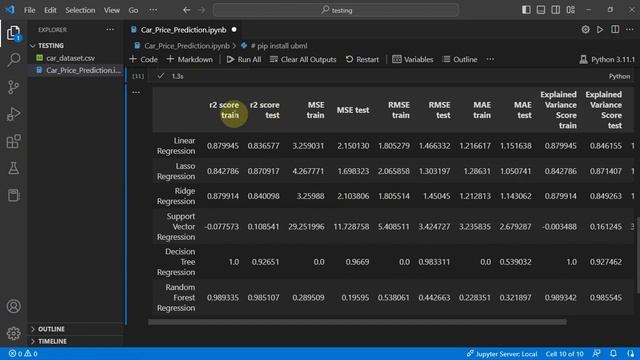
Task: Click Run All cells
Action: tap(244, 59)
